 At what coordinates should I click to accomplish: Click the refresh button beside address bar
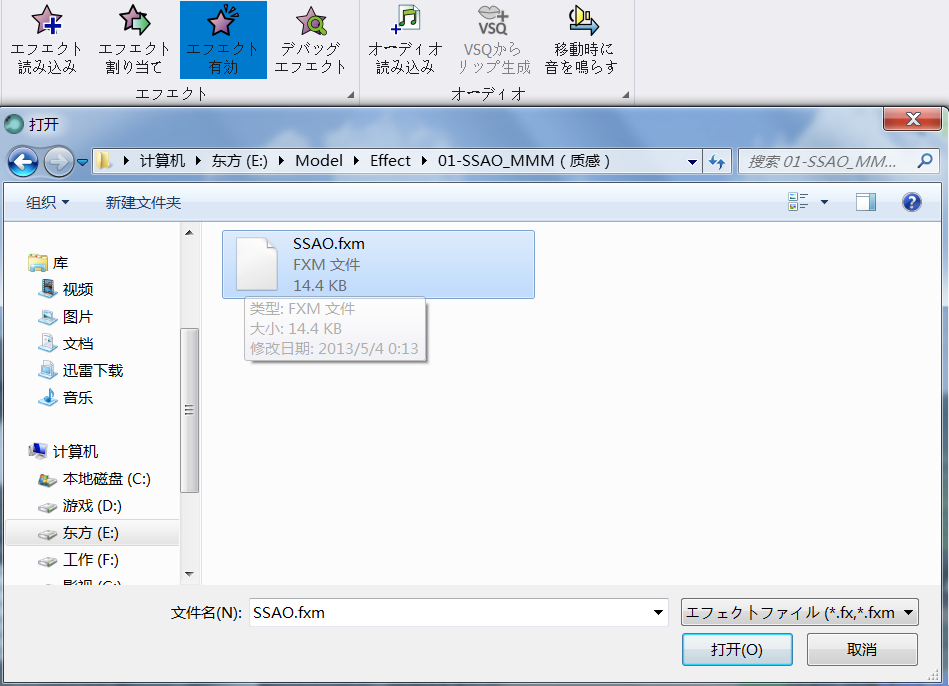pyautogui.click(x=716, y=161)
